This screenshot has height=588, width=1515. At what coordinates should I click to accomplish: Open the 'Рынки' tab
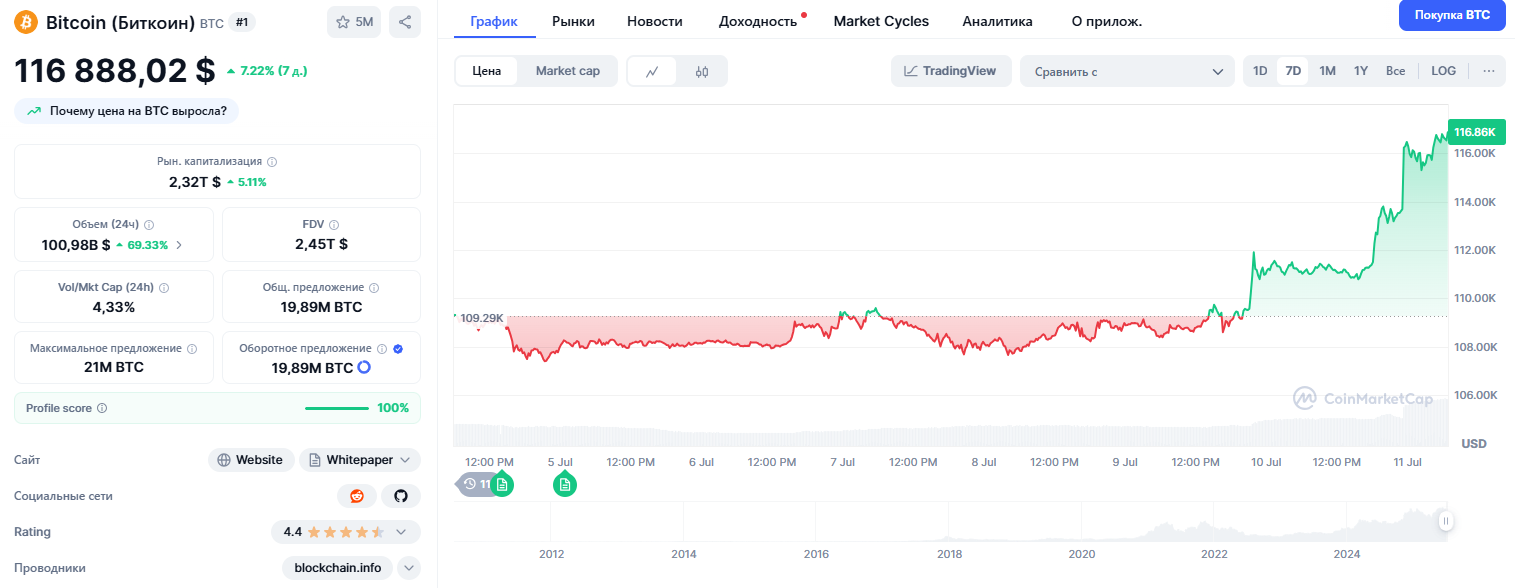point(573,21)
